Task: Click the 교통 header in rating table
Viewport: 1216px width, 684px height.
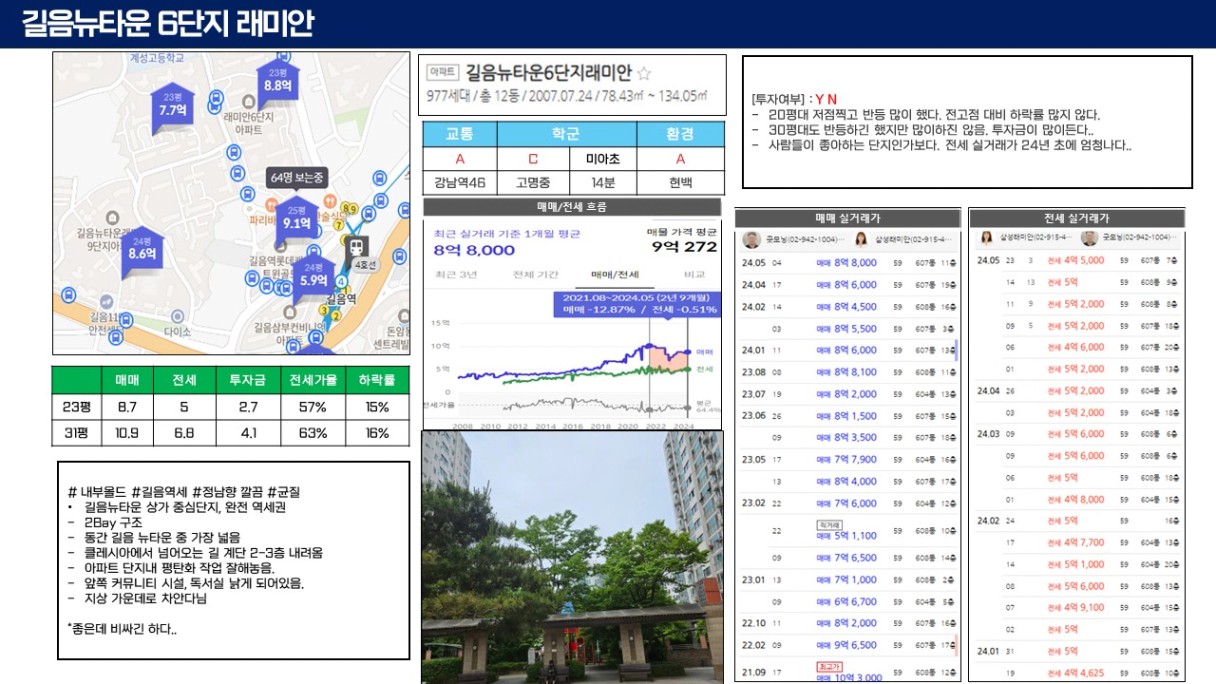Action: pyautogui.click(x=460, y=134)
